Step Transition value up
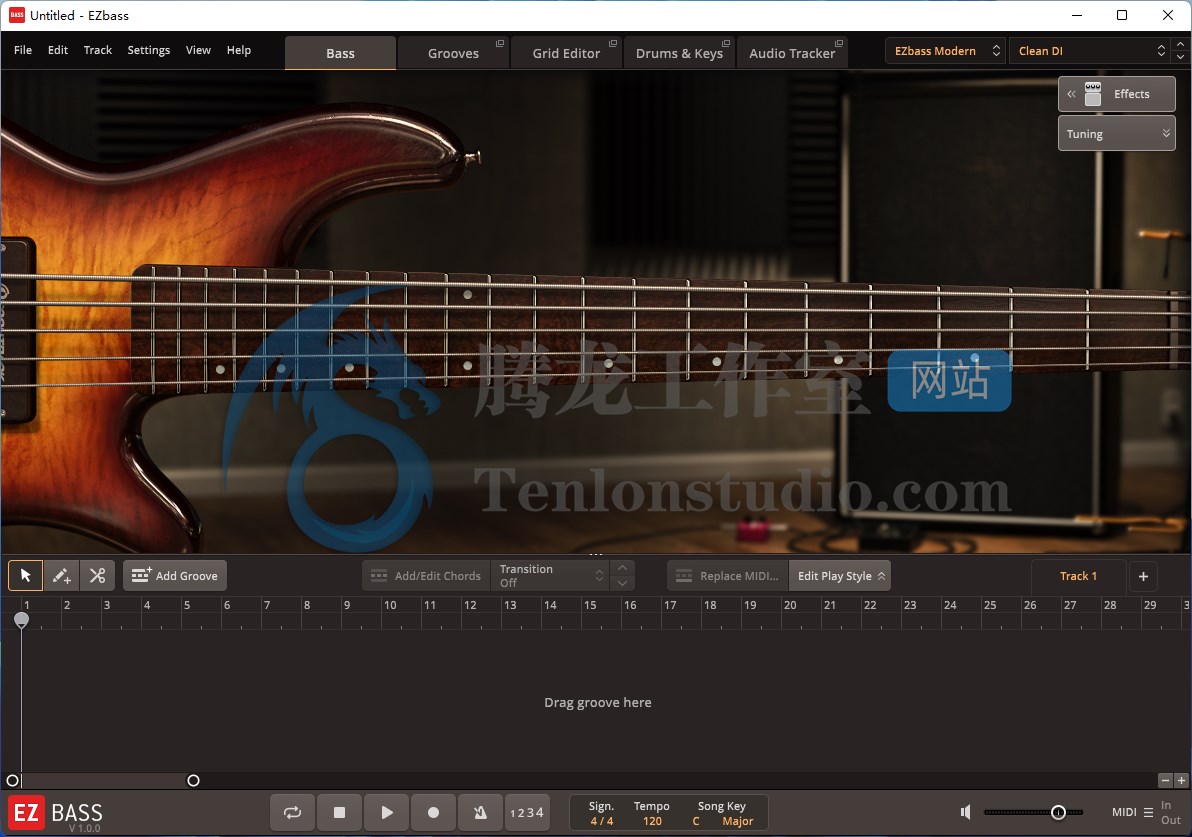 click(623, 568)
